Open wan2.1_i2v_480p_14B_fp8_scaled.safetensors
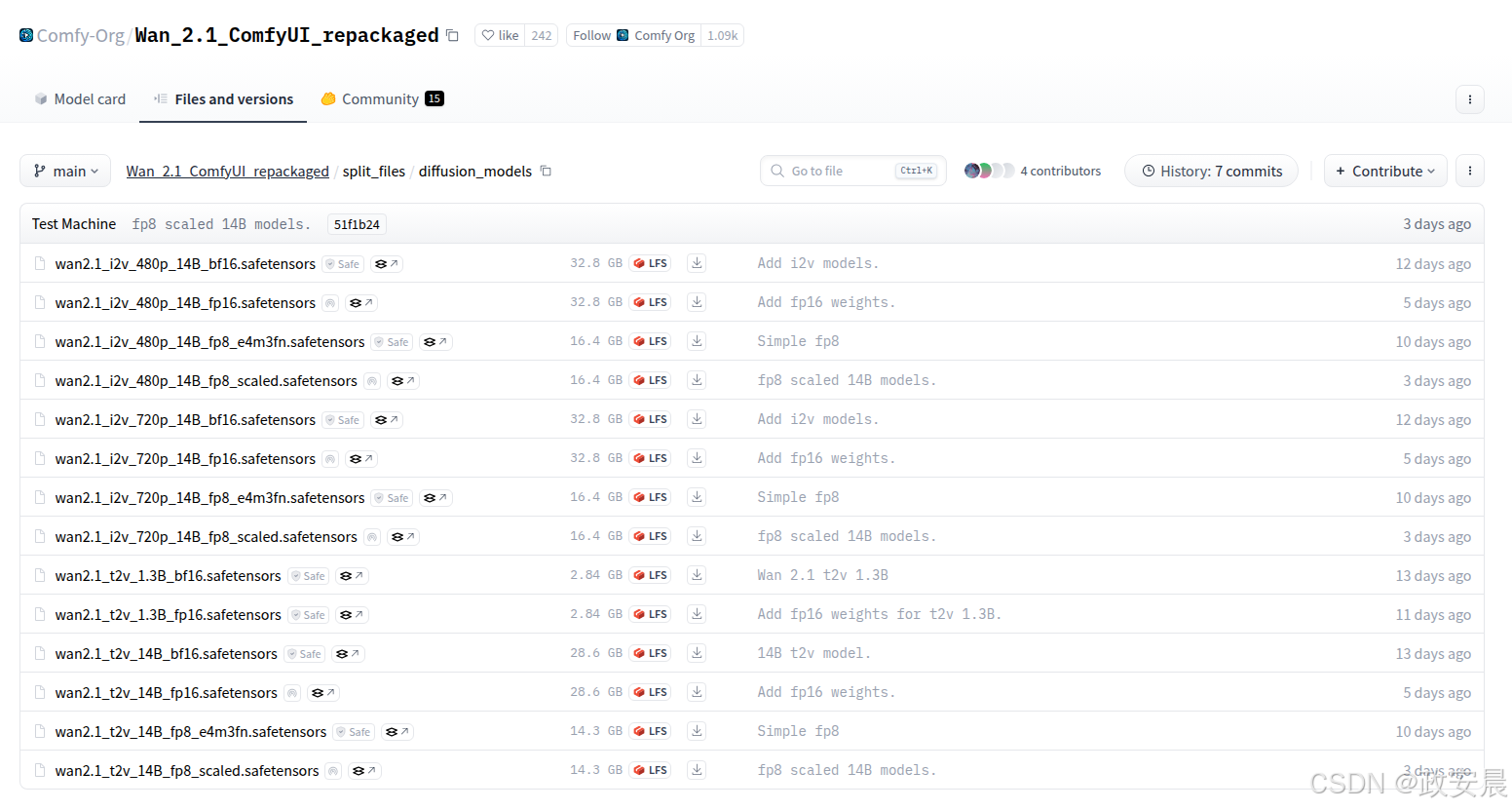 [207, 380]
